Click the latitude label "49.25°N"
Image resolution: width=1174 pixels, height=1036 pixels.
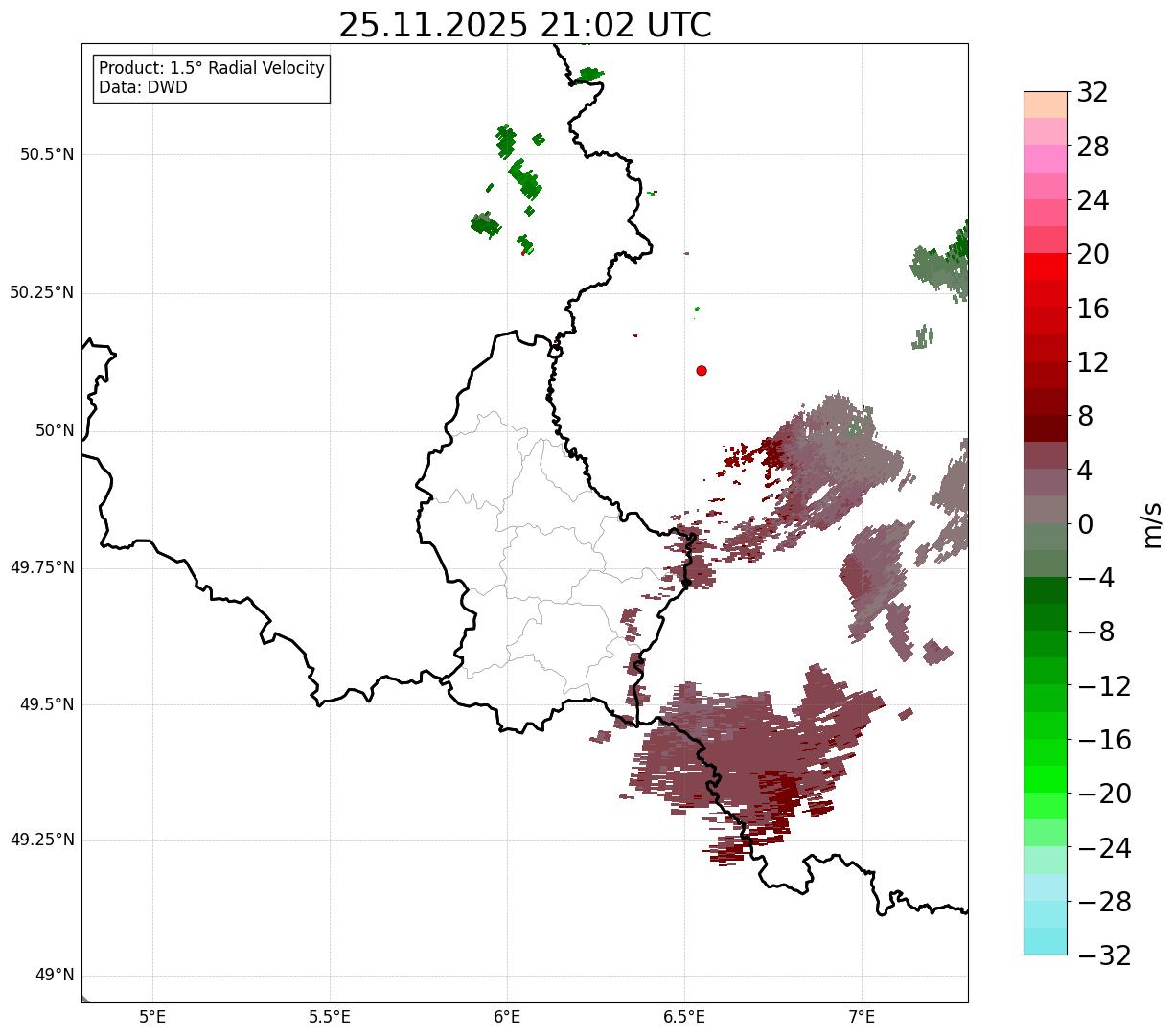42,840
